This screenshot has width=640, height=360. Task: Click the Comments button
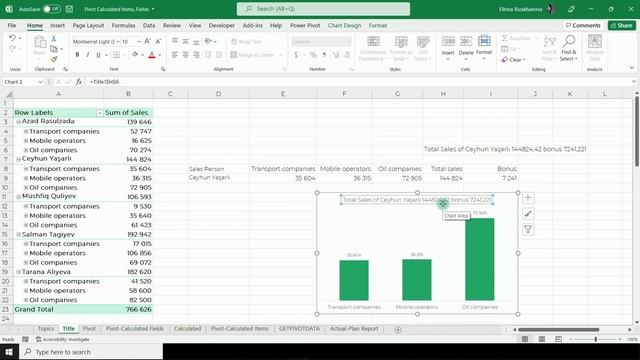click(582, 25)
